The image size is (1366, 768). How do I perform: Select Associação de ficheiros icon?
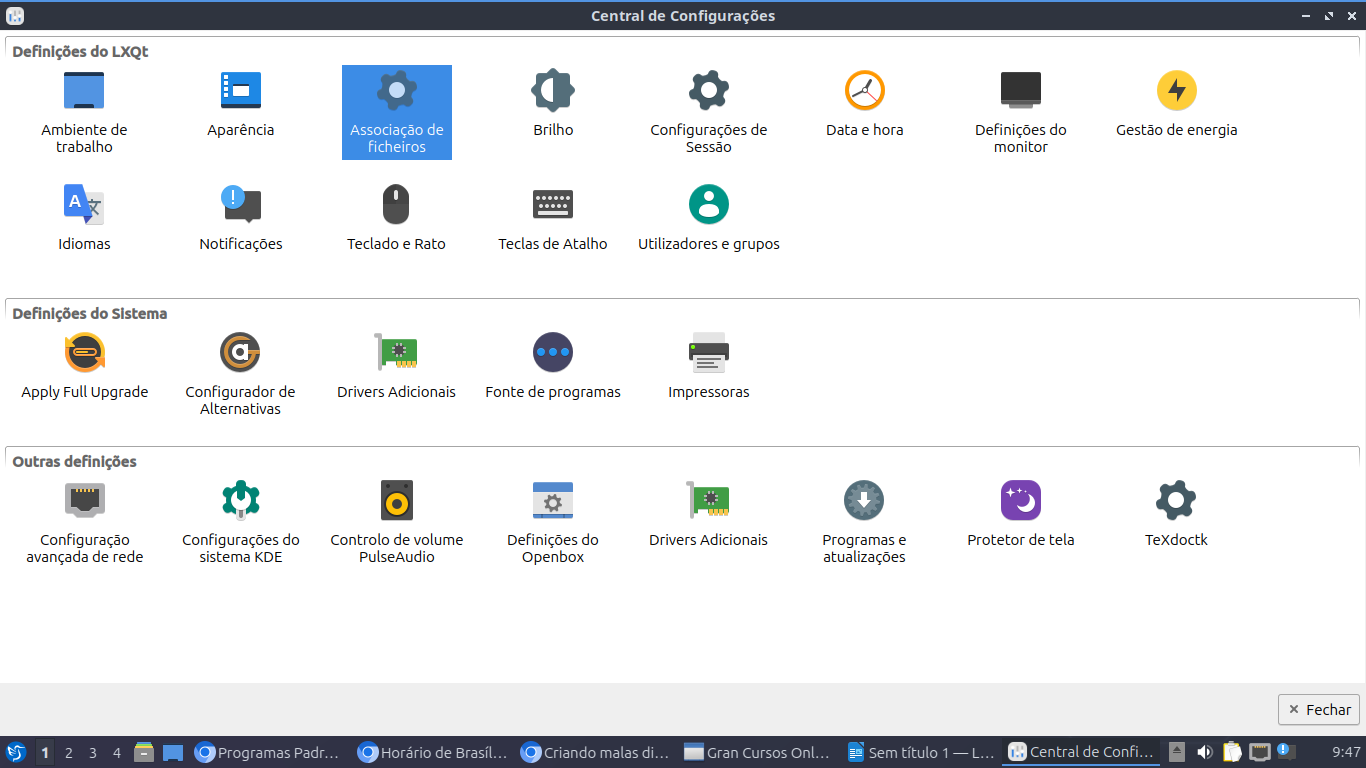(x=397, y=112)
